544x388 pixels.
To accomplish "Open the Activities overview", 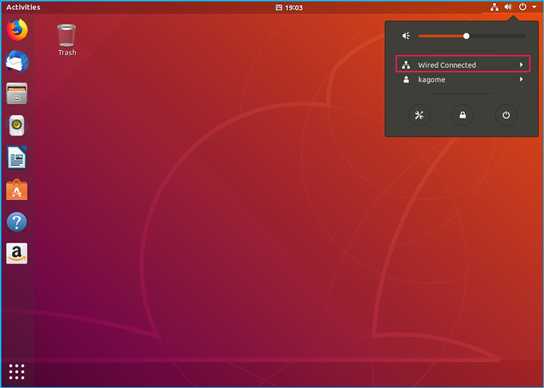I will [23, 7].
